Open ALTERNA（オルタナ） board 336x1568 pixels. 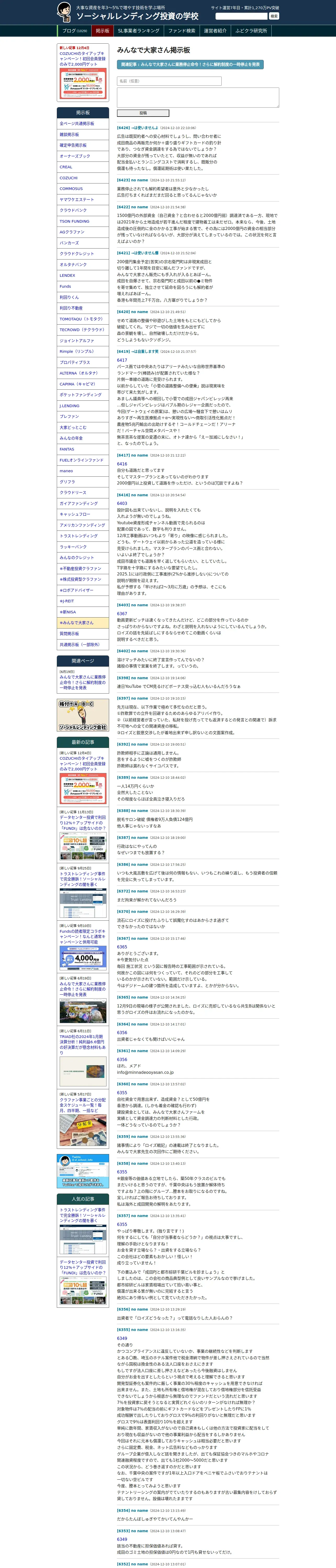(83, 374)
